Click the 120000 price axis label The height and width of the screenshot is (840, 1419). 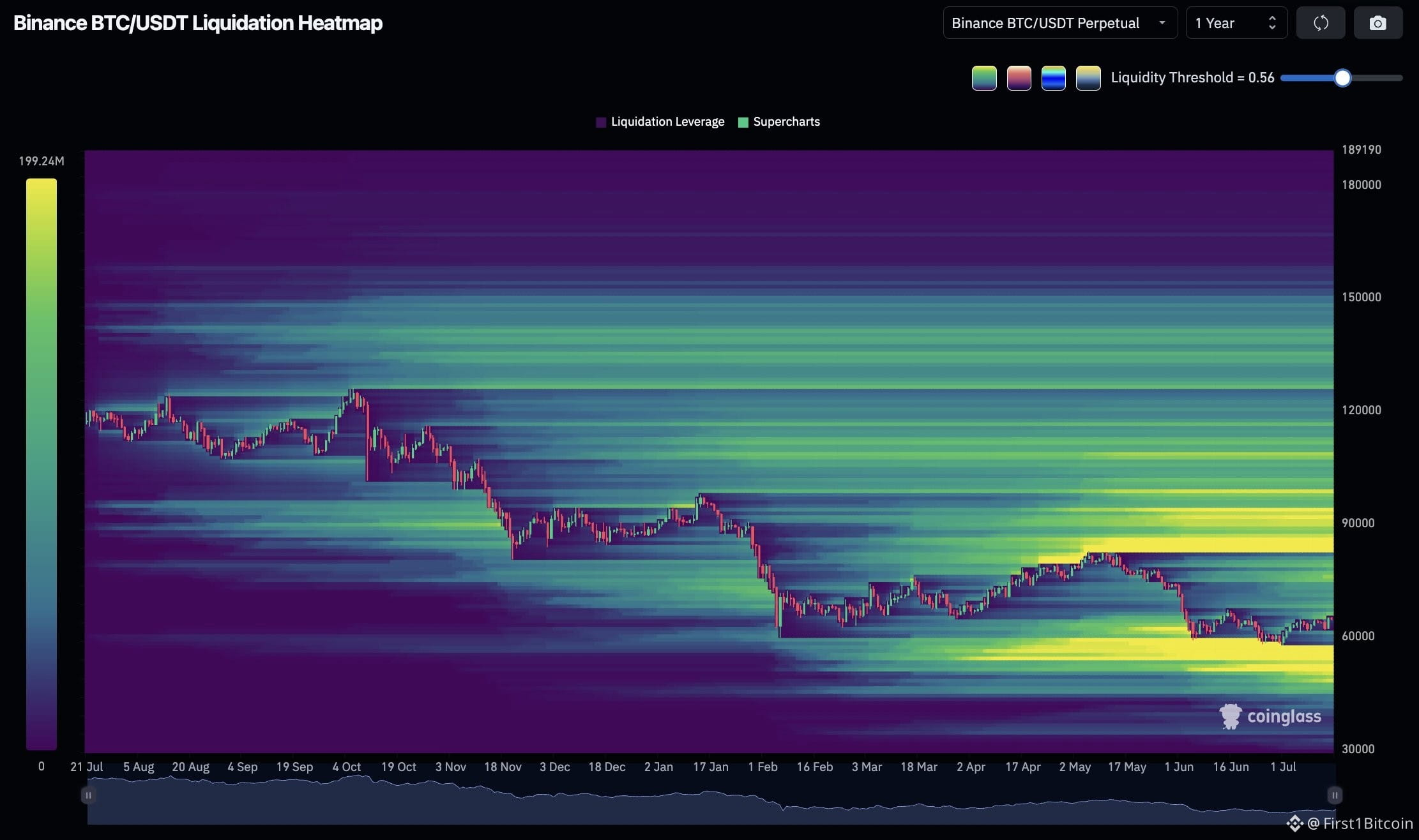click(1362, 410)
